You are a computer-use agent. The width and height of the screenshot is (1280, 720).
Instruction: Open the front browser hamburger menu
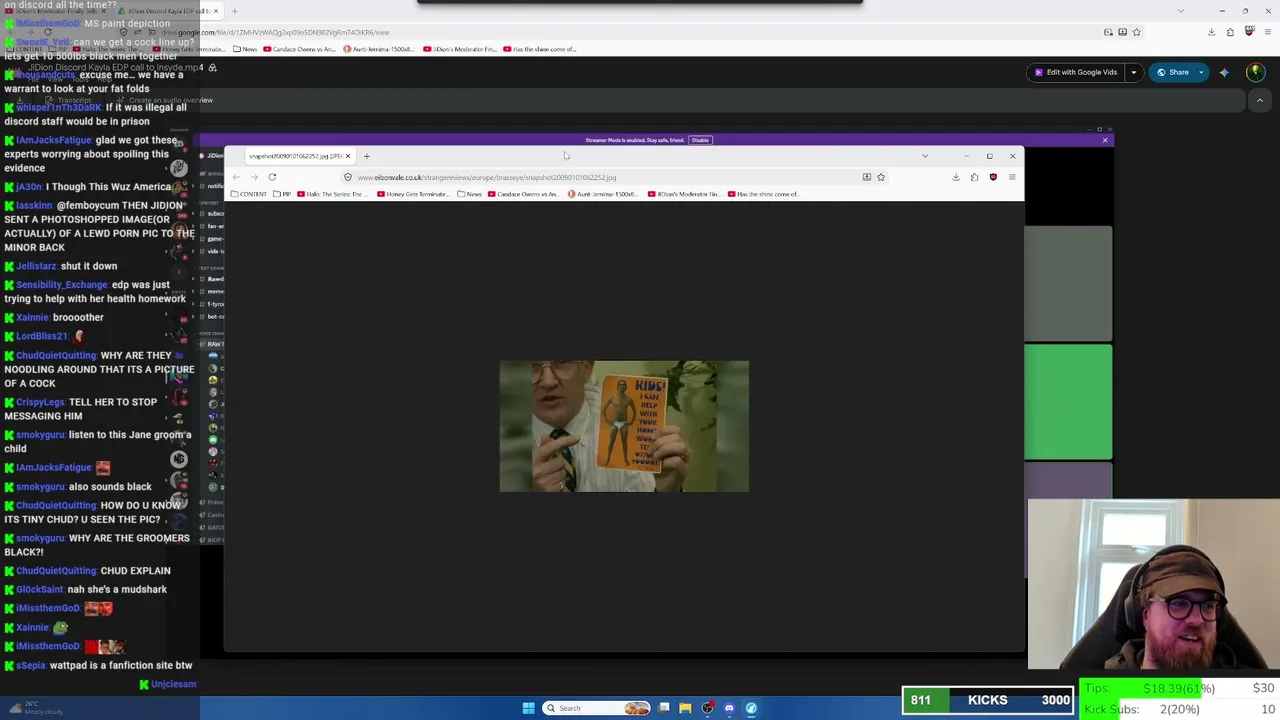pyautogui.click(x=1012, y=177)
